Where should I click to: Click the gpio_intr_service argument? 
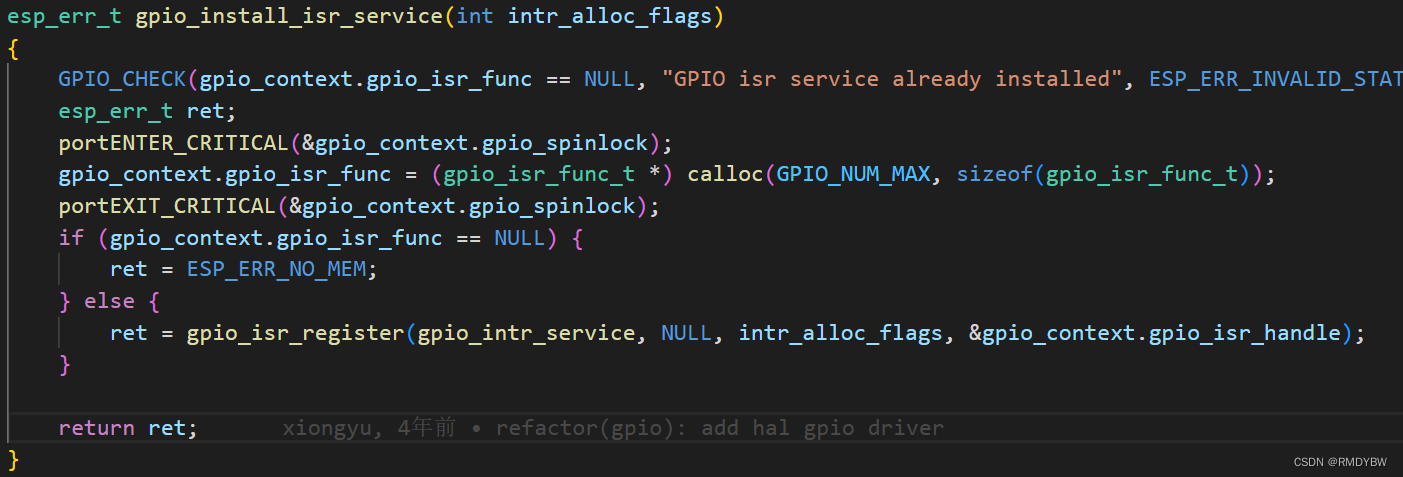coord(527,333)
